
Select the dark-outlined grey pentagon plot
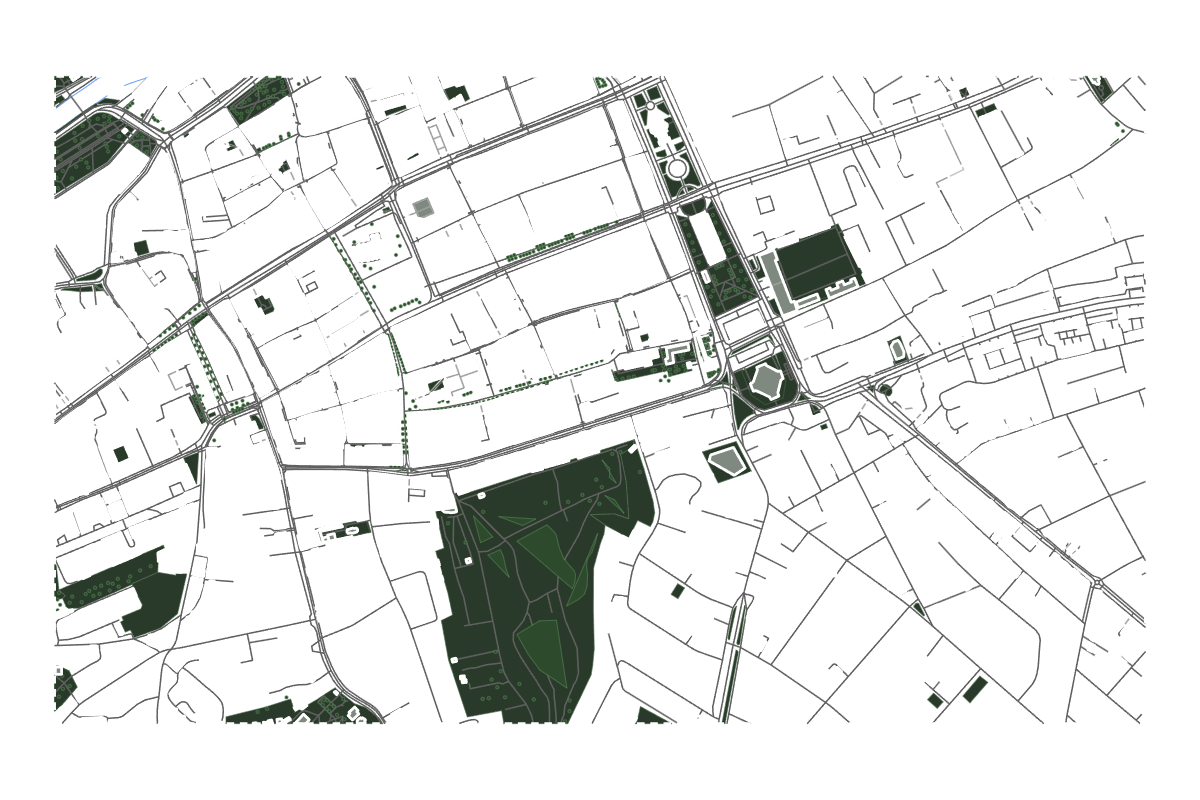pyautogui.click(x=727, y=462)
